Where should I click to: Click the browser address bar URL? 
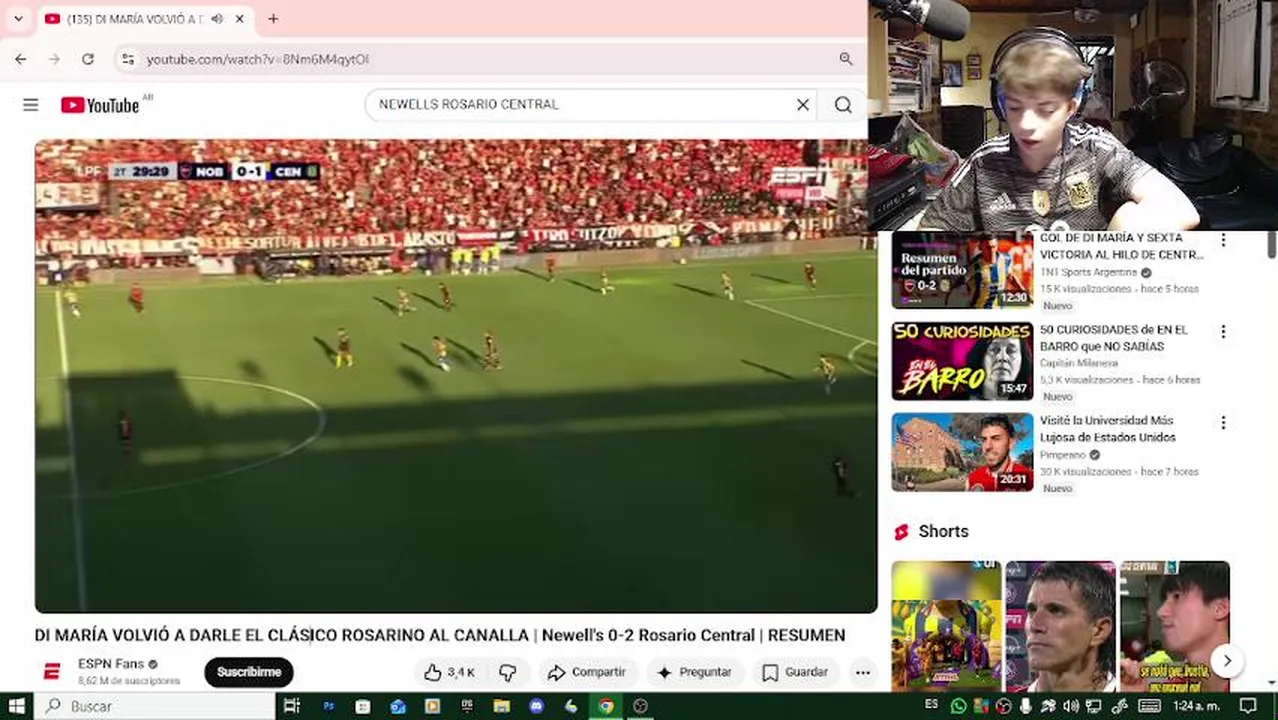click(258, 59)
